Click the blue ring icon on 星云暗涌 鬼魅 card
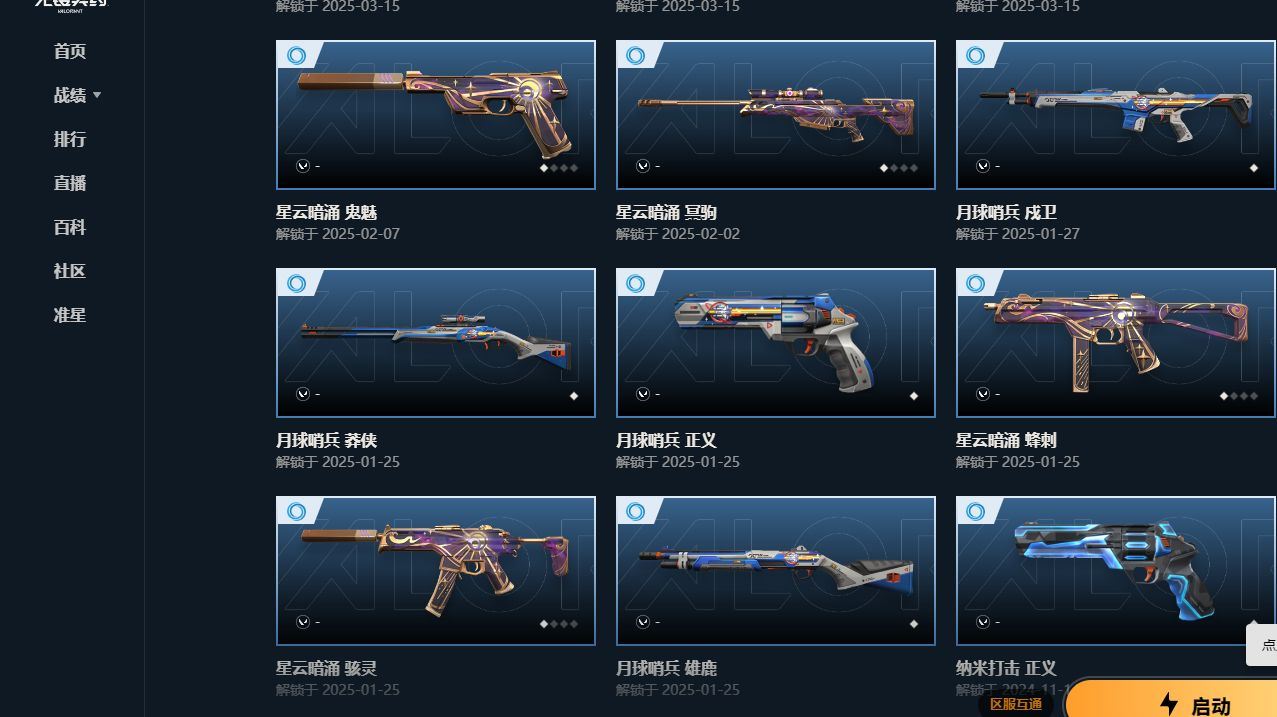Image resolution: width=1277 pixels, height=717 pixels. 297,55
